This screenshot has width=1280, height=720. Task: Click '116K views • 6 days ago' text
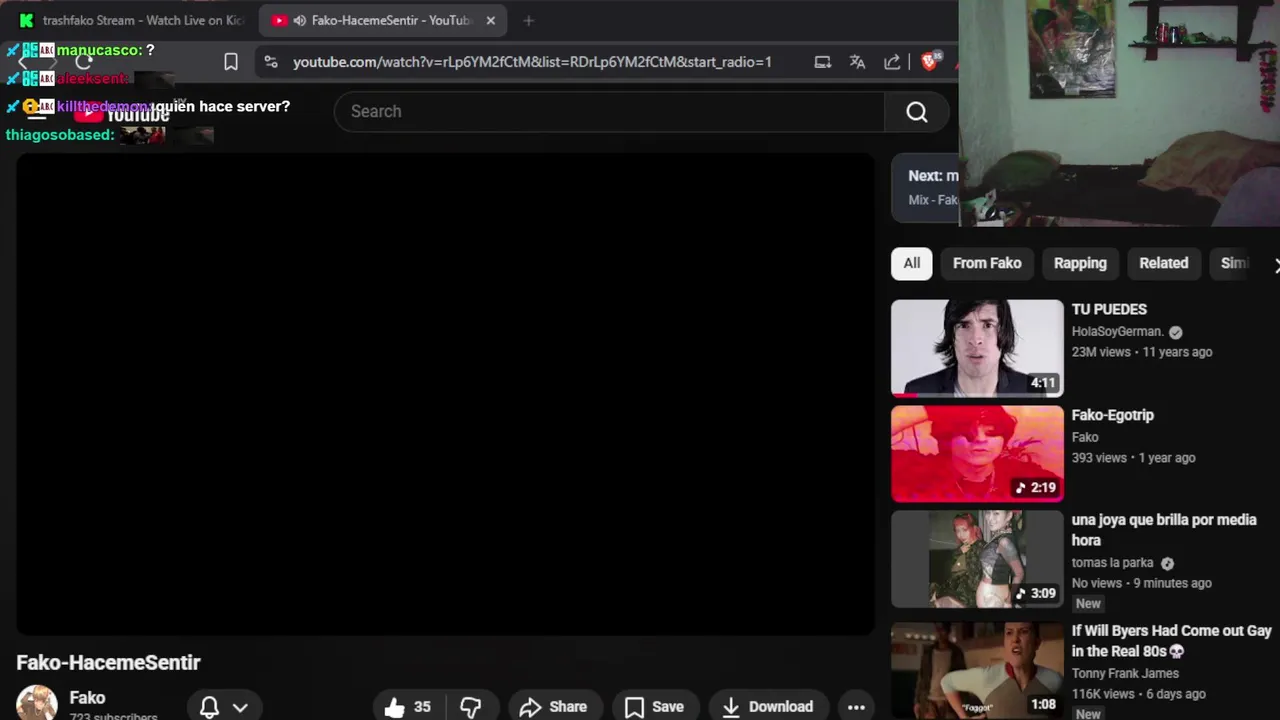coord(1138,694)
